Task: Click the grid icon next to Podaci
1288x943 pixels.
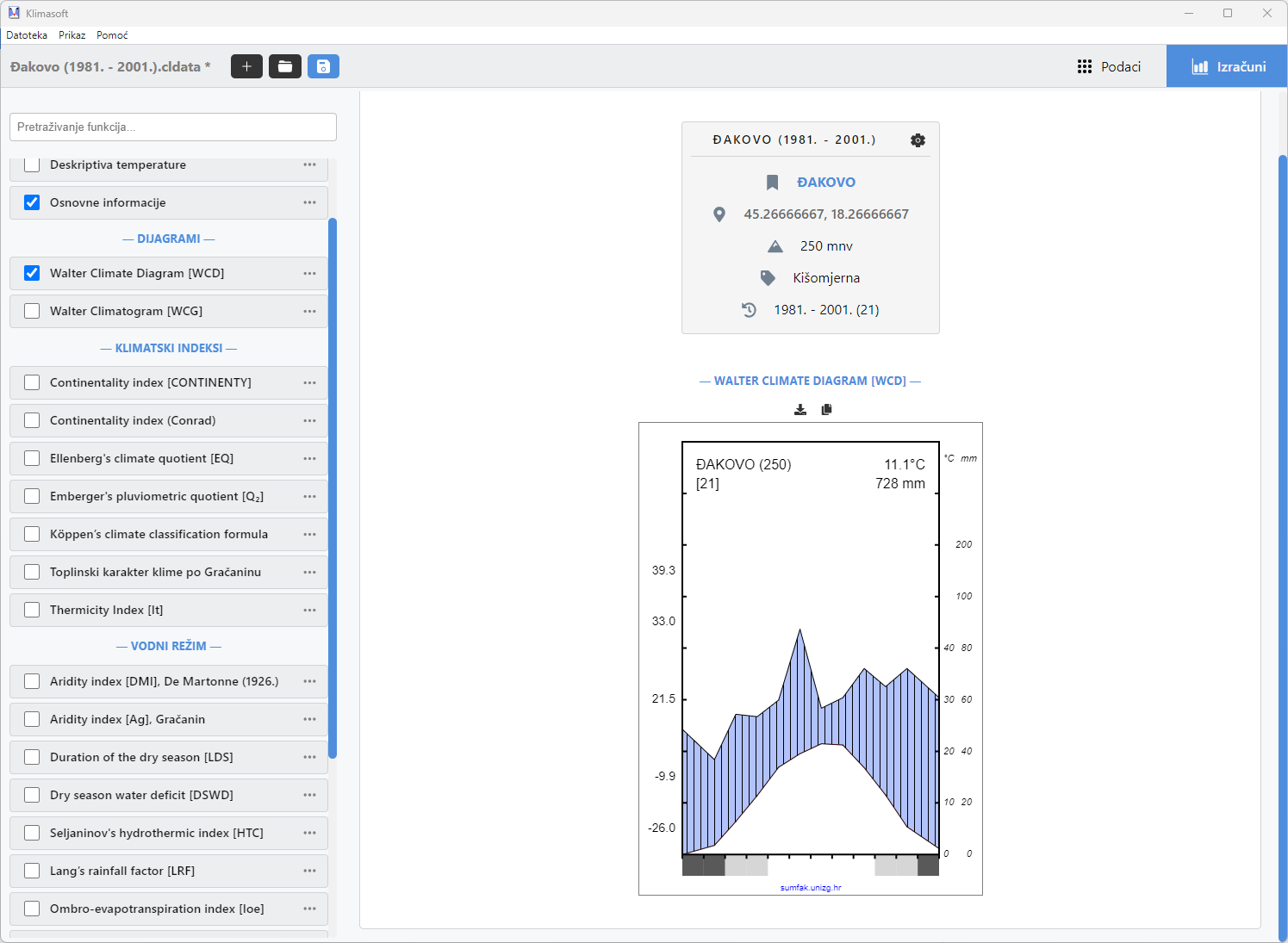Action: [x=1085, y=66]
